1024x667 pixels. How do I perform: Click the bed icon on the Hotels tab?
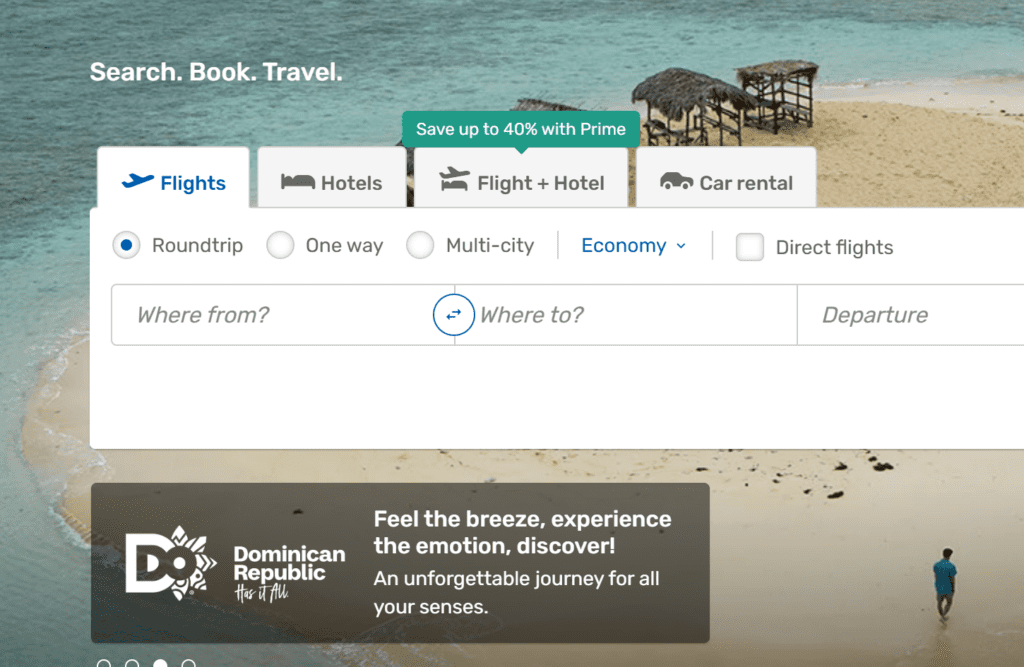click(x=298, y=182)
